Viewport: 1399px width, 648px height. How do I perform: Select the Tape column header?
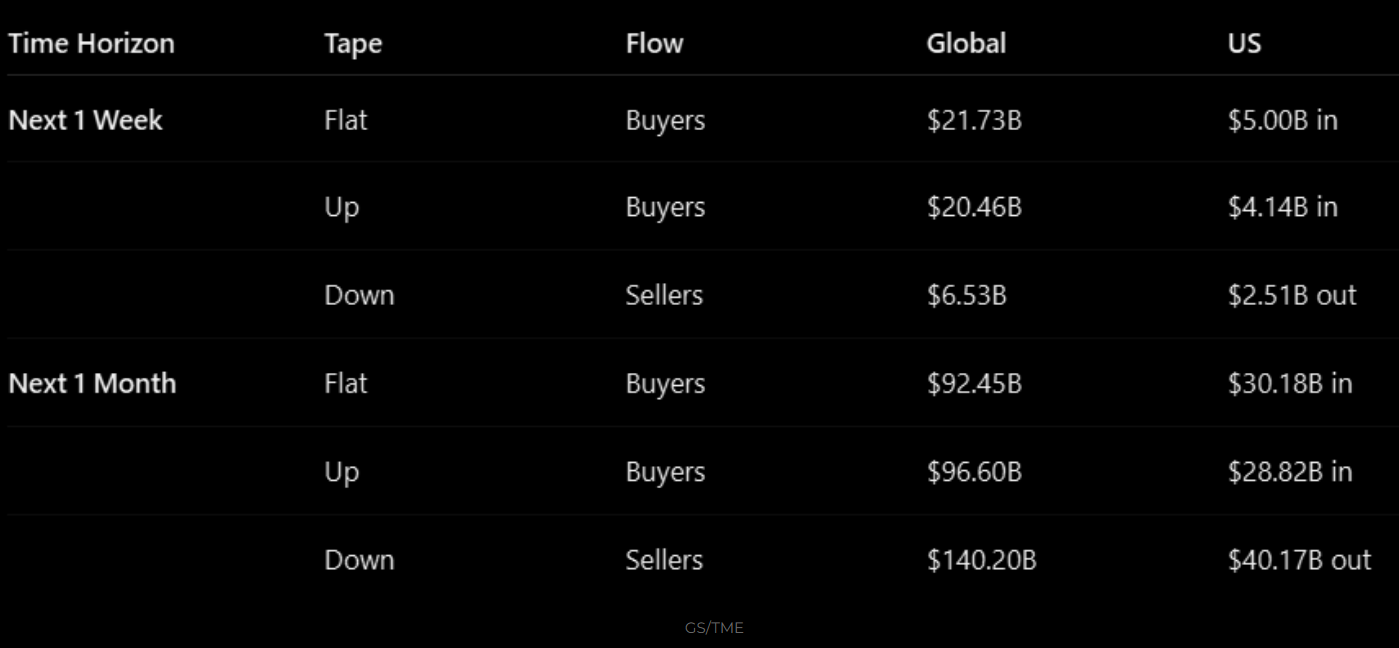(353, 45)
